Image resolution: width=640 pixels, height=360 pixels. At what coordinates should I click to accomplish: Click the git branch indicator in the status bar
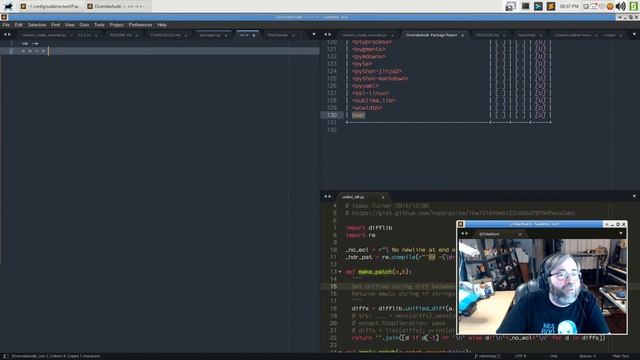(487, 356)
